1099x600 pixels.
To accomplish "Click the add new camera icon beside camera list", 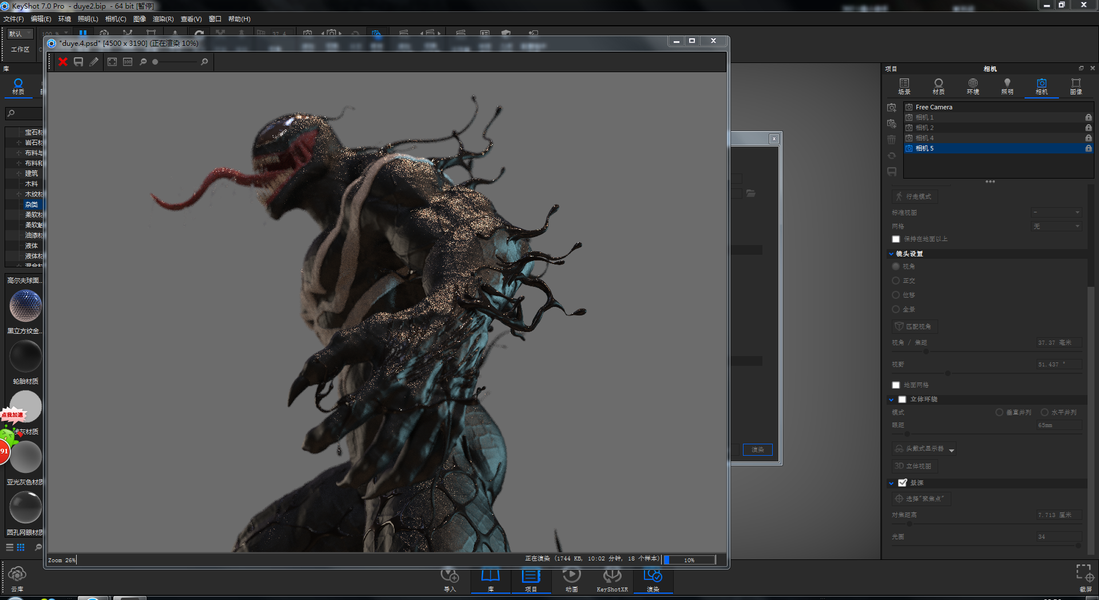I will pos(891,108).
